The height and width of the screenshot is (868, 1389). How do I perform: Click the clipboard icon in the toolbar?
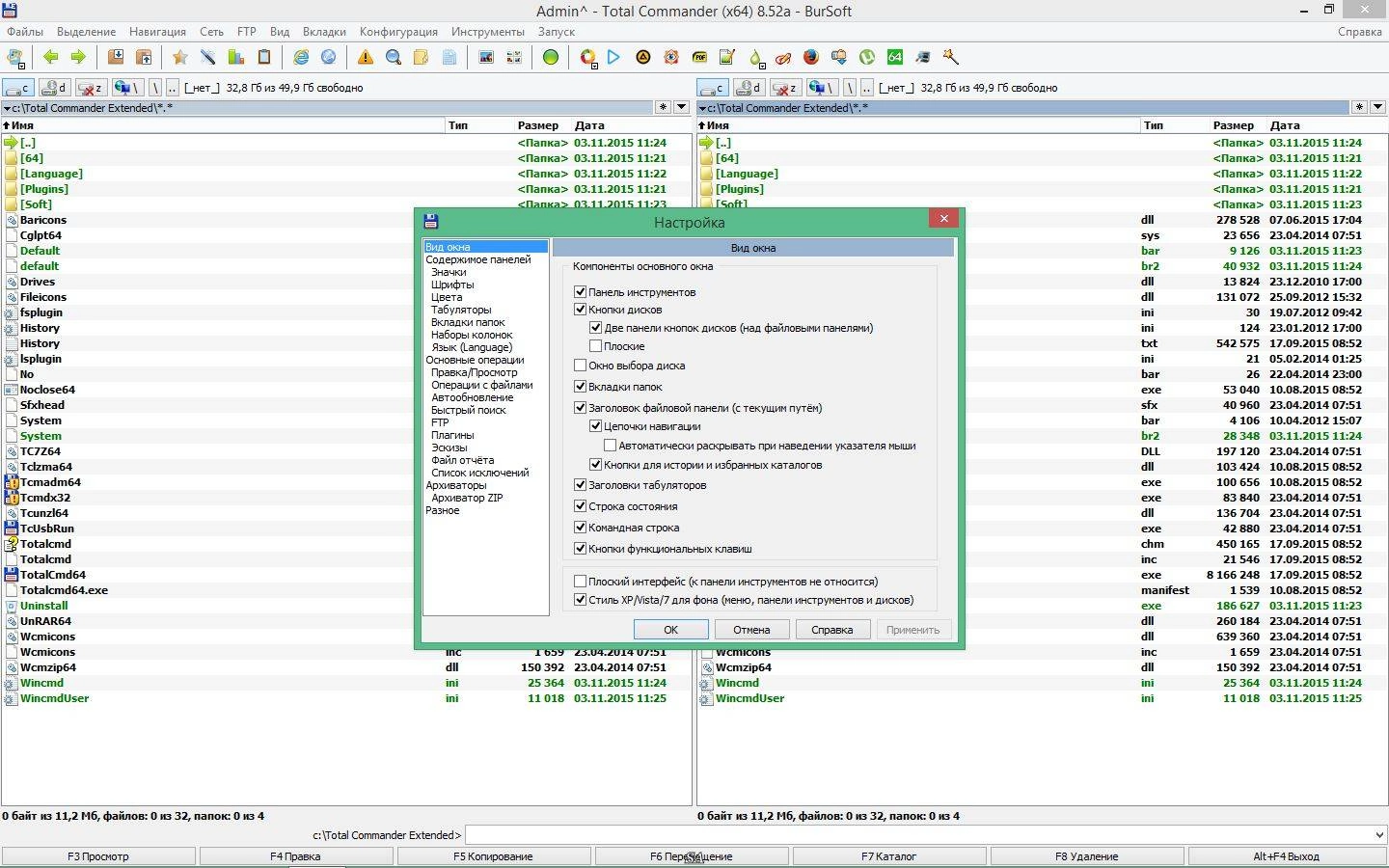(x=264, y=57)
